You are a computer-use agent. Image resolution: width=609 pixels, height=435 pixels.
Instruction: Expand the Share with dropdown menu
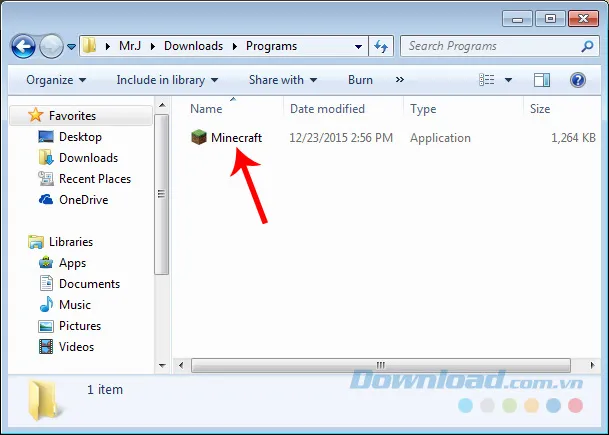(x=282, y=80)
